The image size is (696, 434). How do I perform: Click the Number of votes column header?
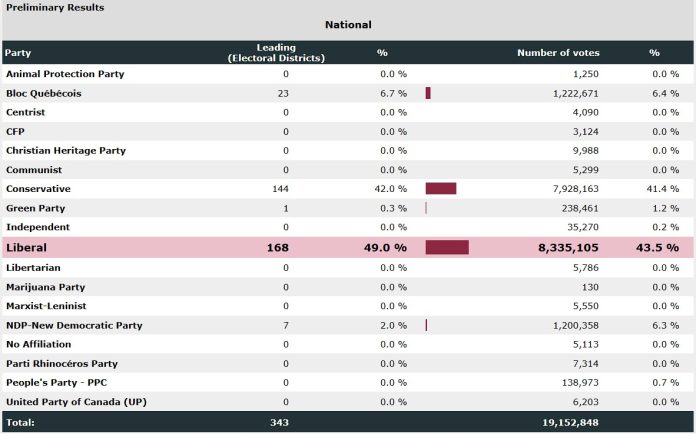pyautogui.click(x=556, y=53)
